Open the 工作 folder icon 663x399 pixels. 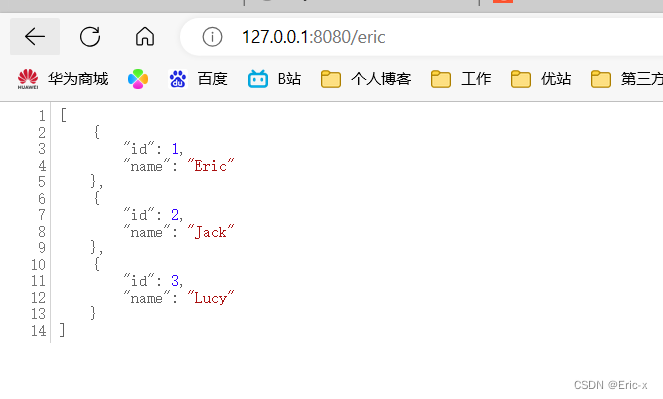coord(441,79)
